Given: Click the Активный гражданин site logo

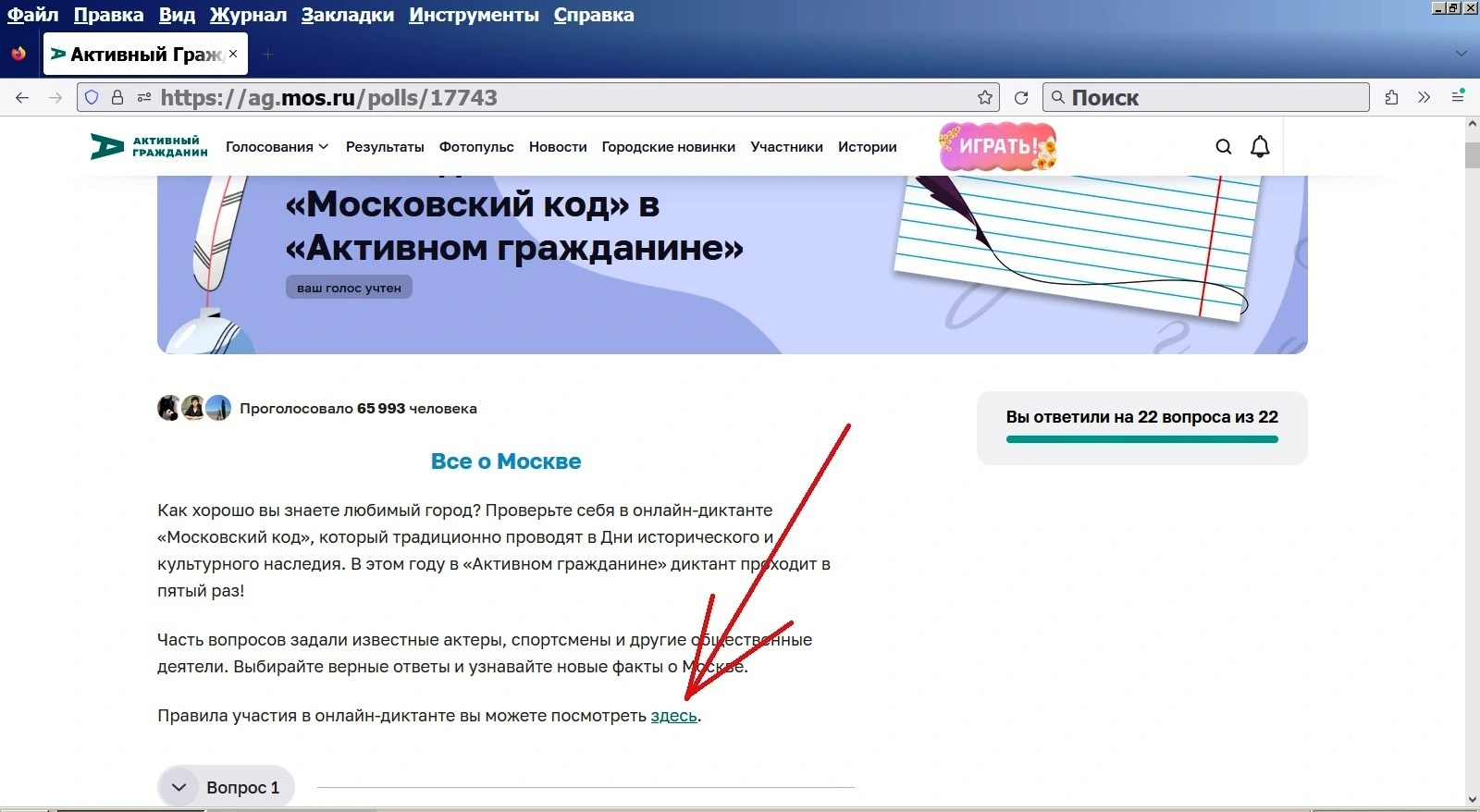Looking at the screenshot, I should 149,146.
